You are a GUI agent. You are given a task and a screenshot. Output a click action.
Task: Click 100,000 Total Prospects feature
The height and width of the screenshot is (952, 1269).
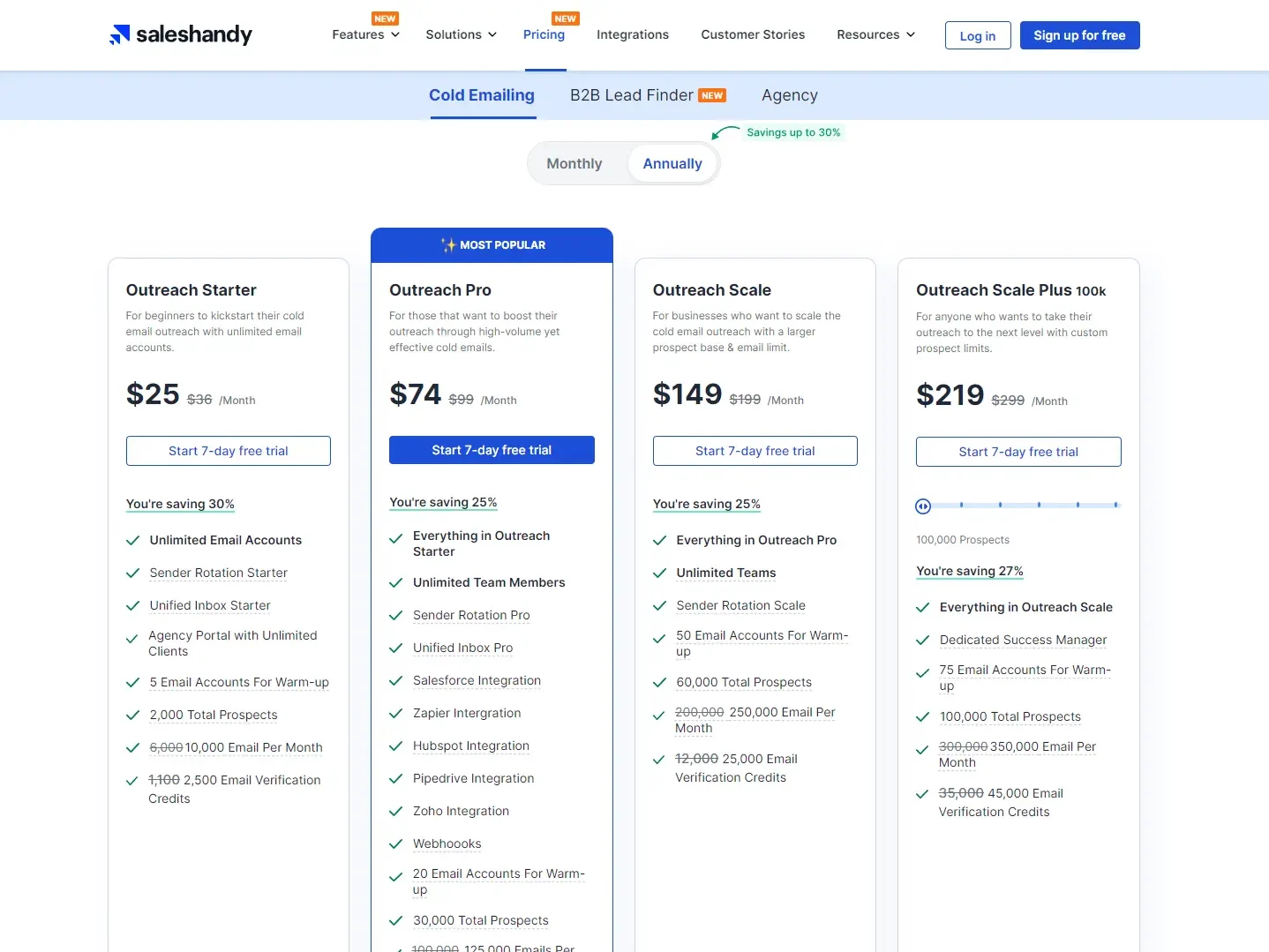[x=1010, y=716]
